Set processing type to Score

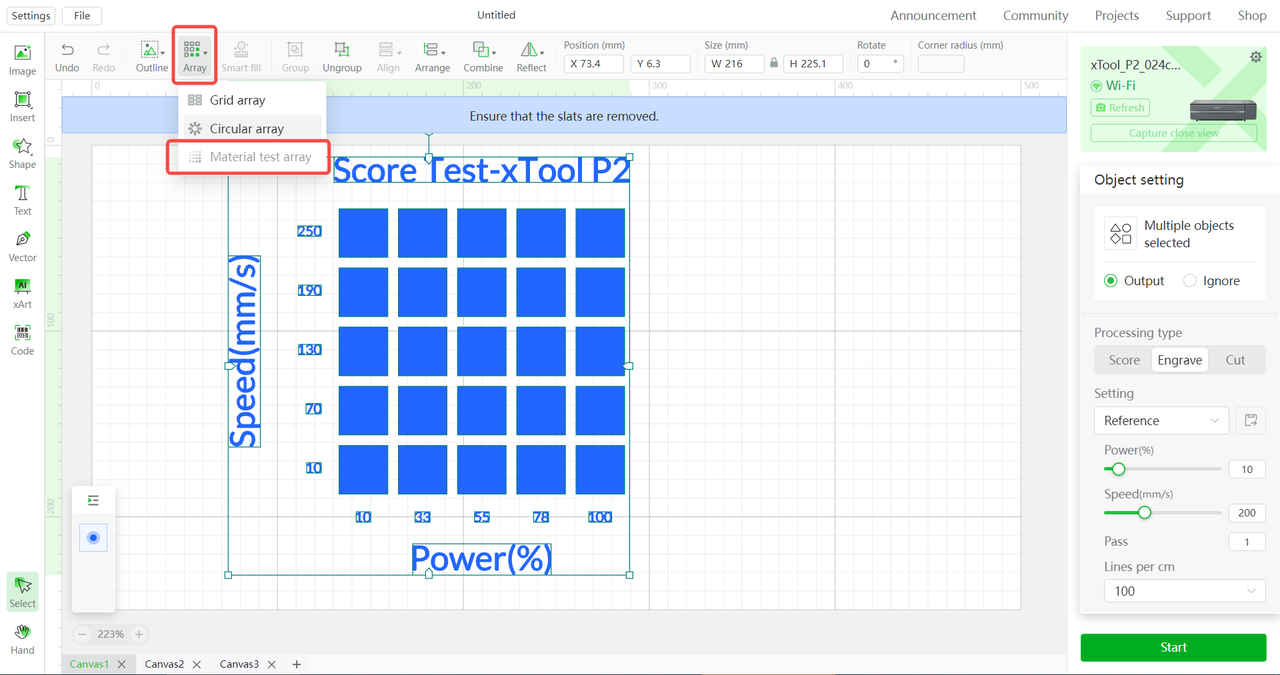pyautogui.click(x=1124, y=360)
